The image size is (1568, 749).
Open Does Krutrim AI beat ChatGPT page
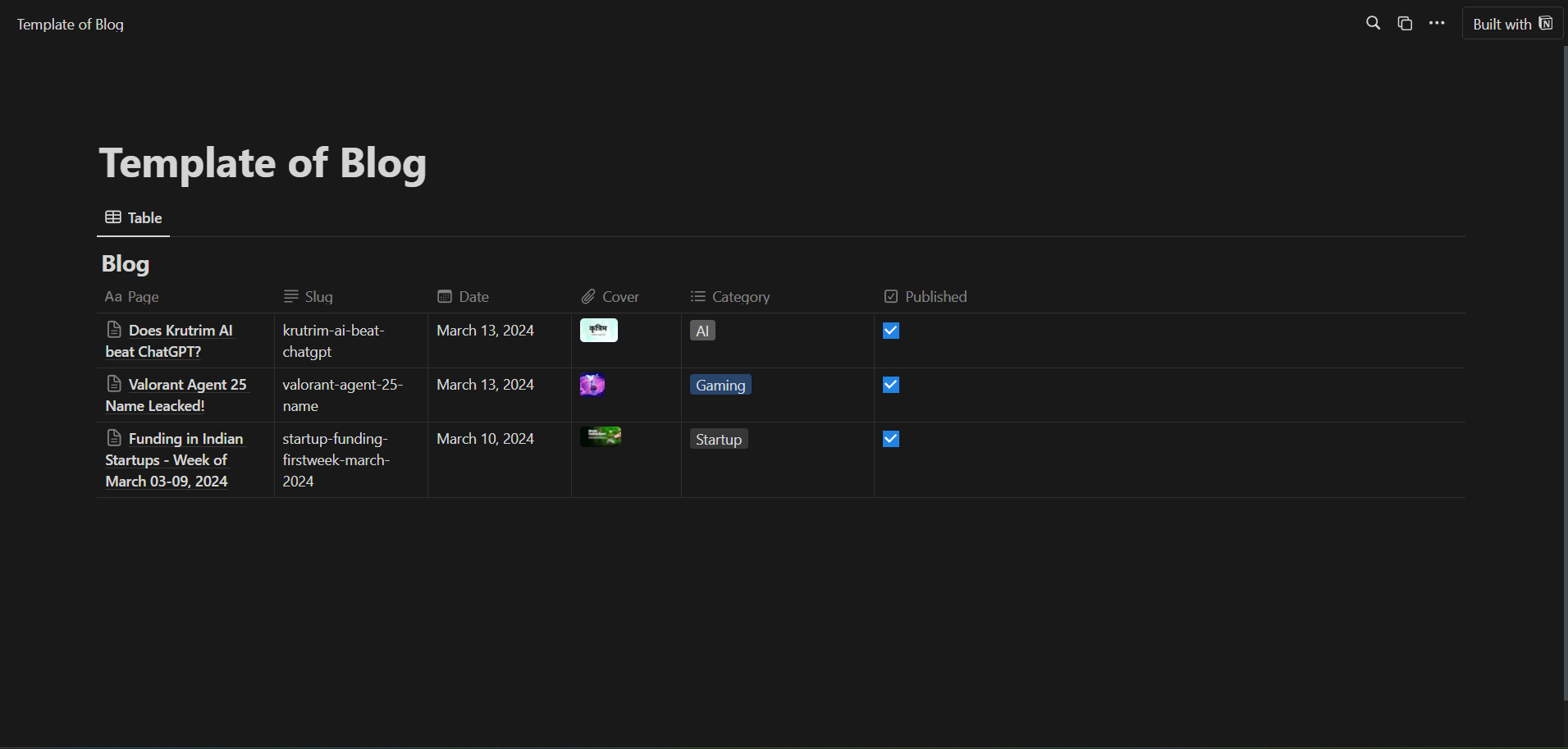[x=170, y=340]
